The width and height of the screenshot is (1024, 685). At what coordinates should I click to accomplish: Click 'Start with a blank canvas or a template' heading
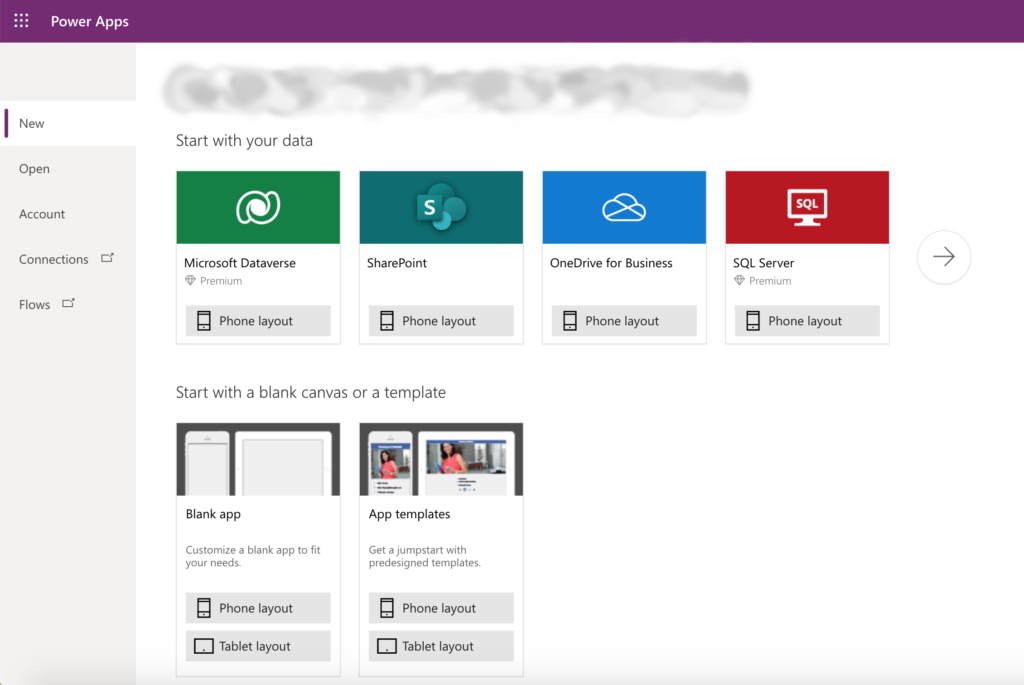(x=311, y=392)
